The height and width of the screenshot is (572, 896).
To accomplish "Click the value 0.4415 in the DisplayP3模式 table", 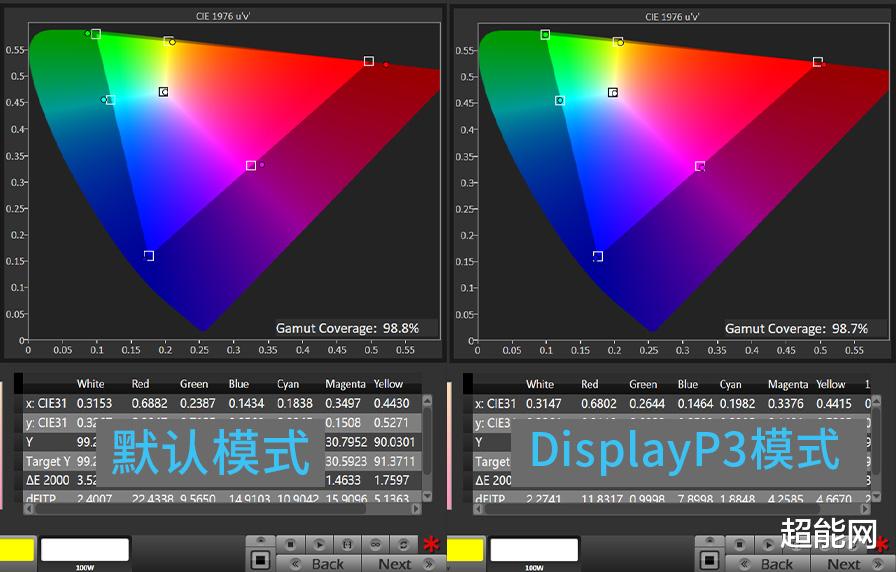I will click(x=834, y=403).
